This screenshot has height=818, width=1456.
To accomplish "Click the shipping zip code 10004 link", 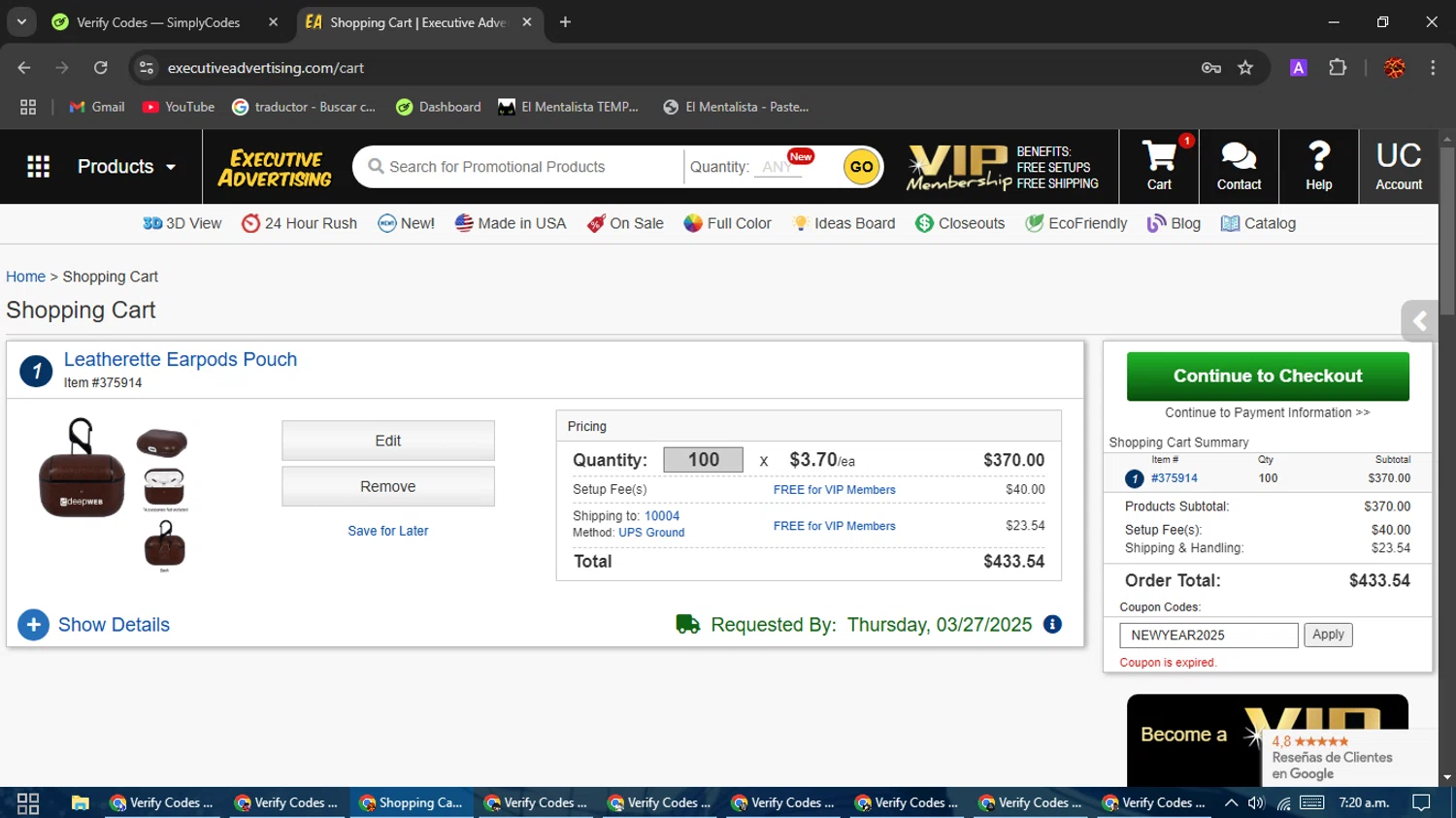I will click(x=662, y=516).
